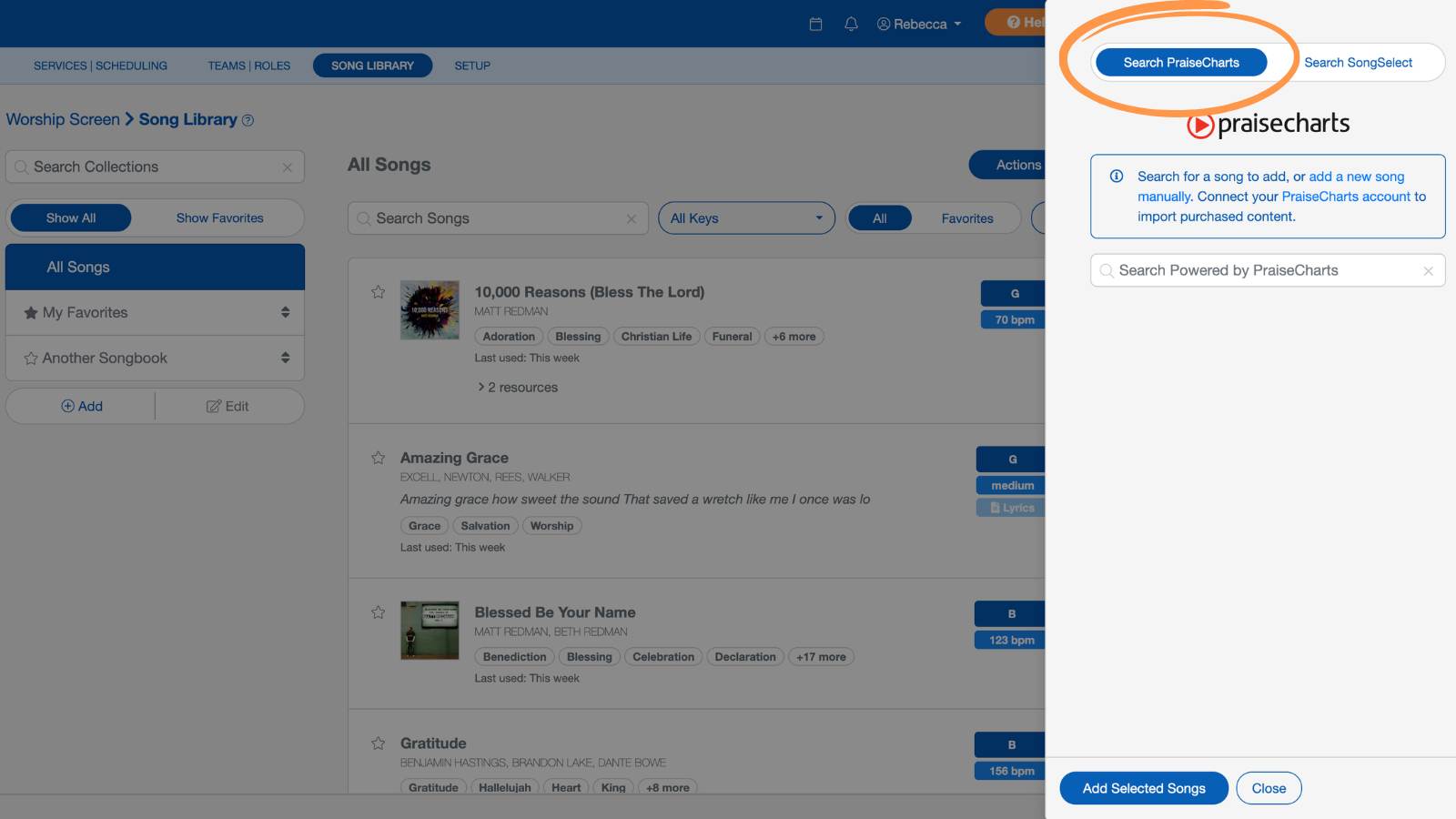Click Adoration tag on 10,000 Reasons
This screenshot has width=1456, height=819.
point(509,337)
